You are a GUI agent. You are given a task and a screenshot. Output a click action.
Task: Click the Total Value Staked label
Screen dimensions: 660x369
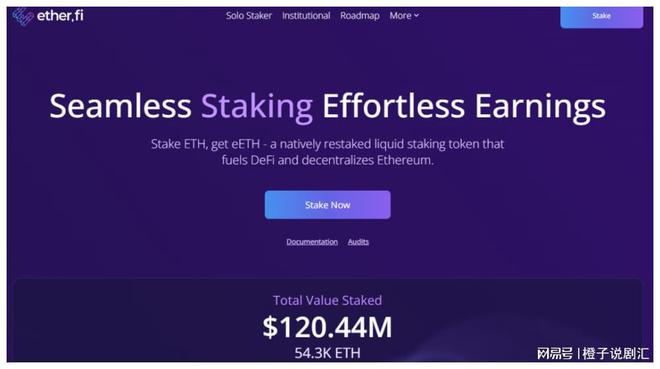tap(327, 300)
